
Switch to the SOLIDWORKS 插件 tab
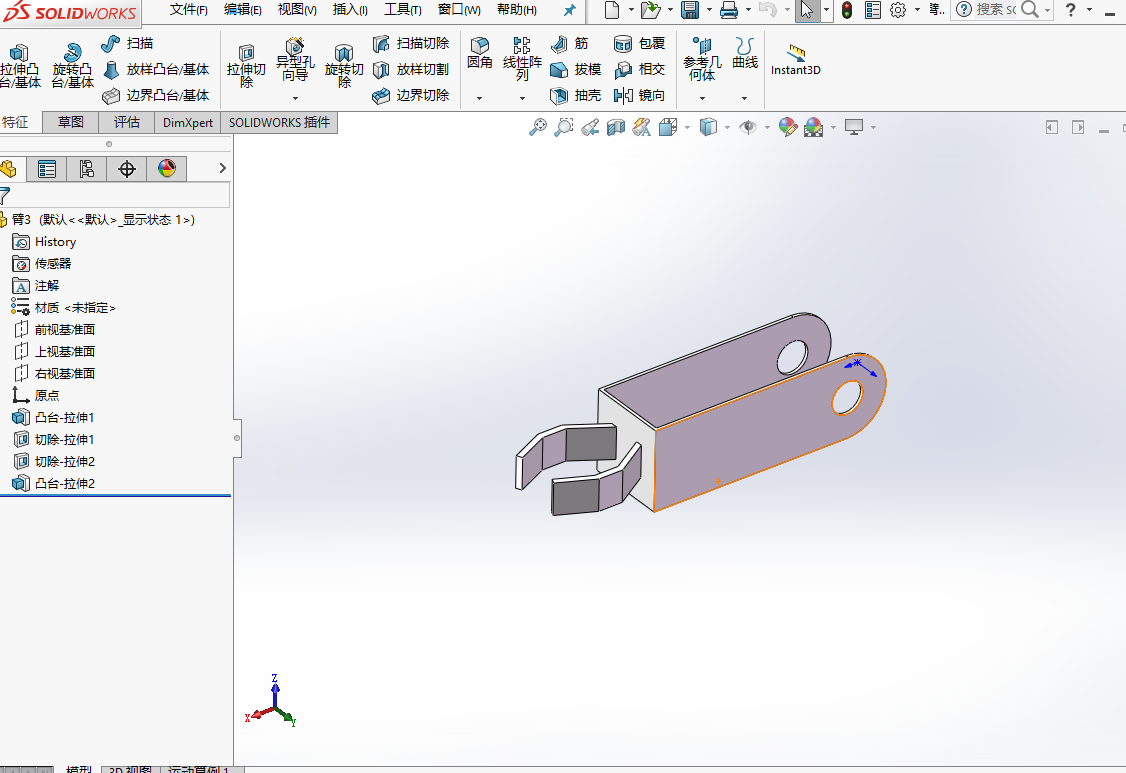[279, 123]
